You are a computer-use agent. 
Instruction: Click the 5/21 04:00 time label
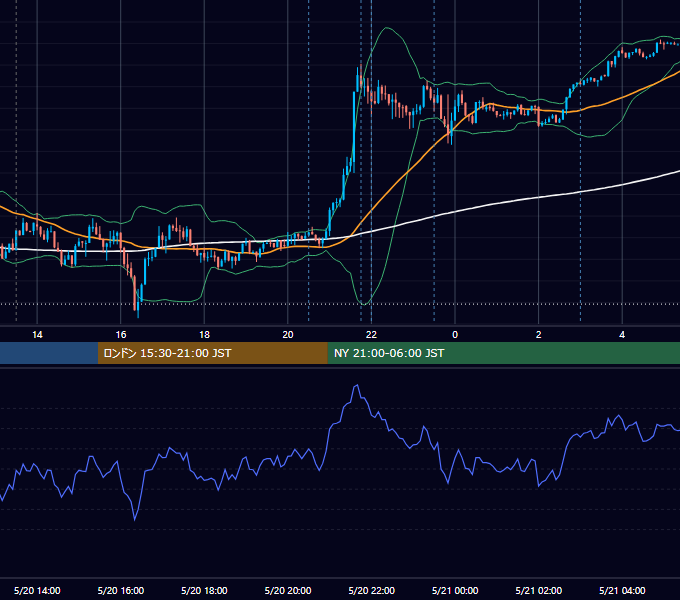pyautogui.click(x=622, y=590)
